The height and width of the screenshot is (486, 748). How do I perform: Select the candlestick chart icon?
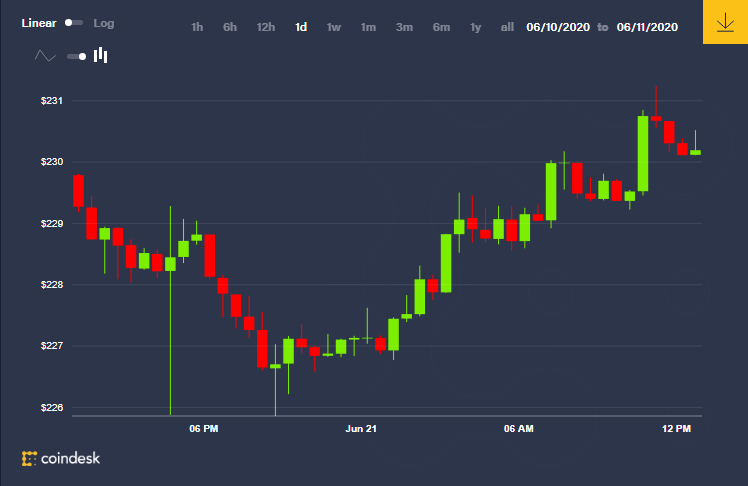pyautogui.click(x=100, y=55)
